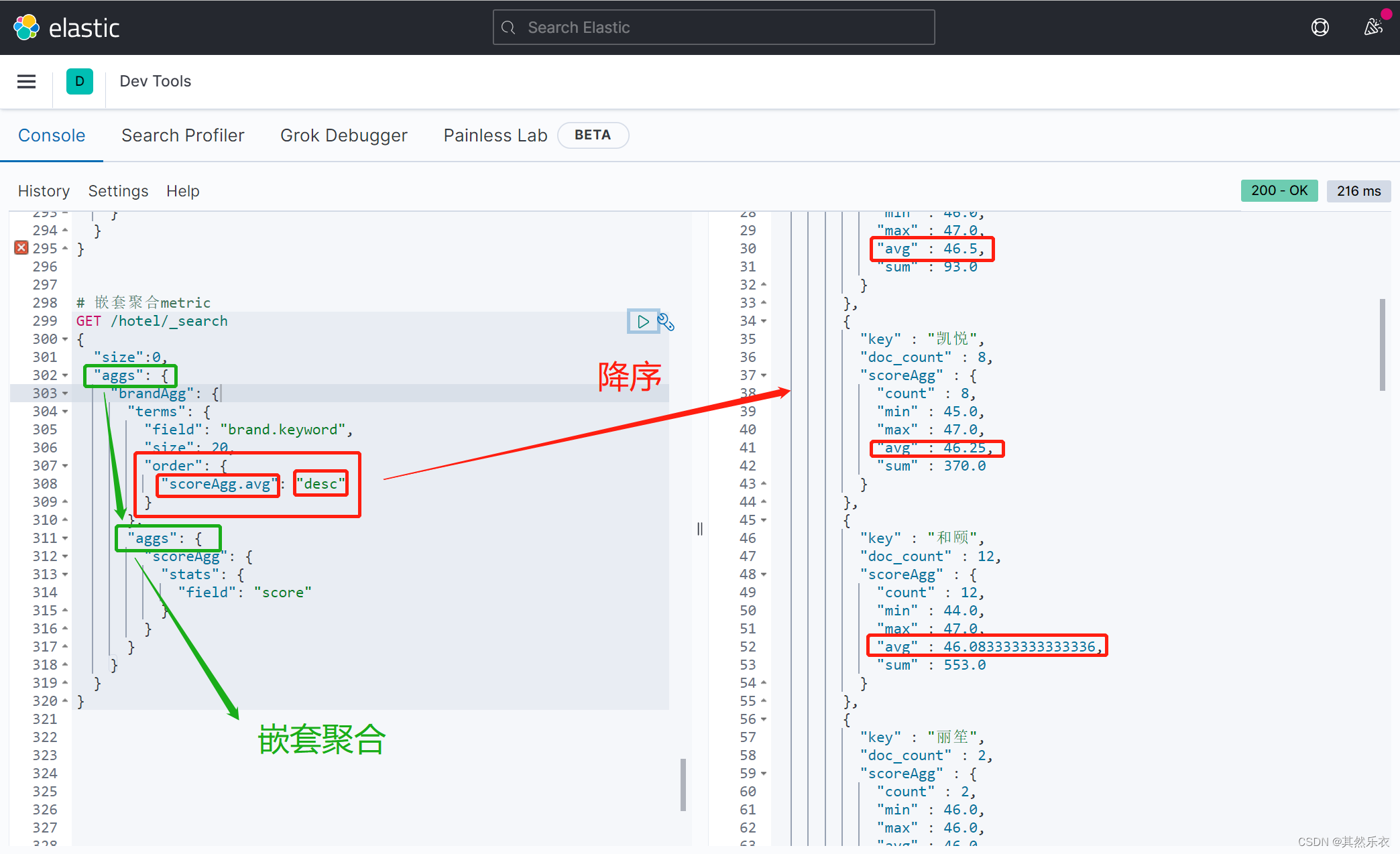Open the wrench request options icon

(666, 322)
